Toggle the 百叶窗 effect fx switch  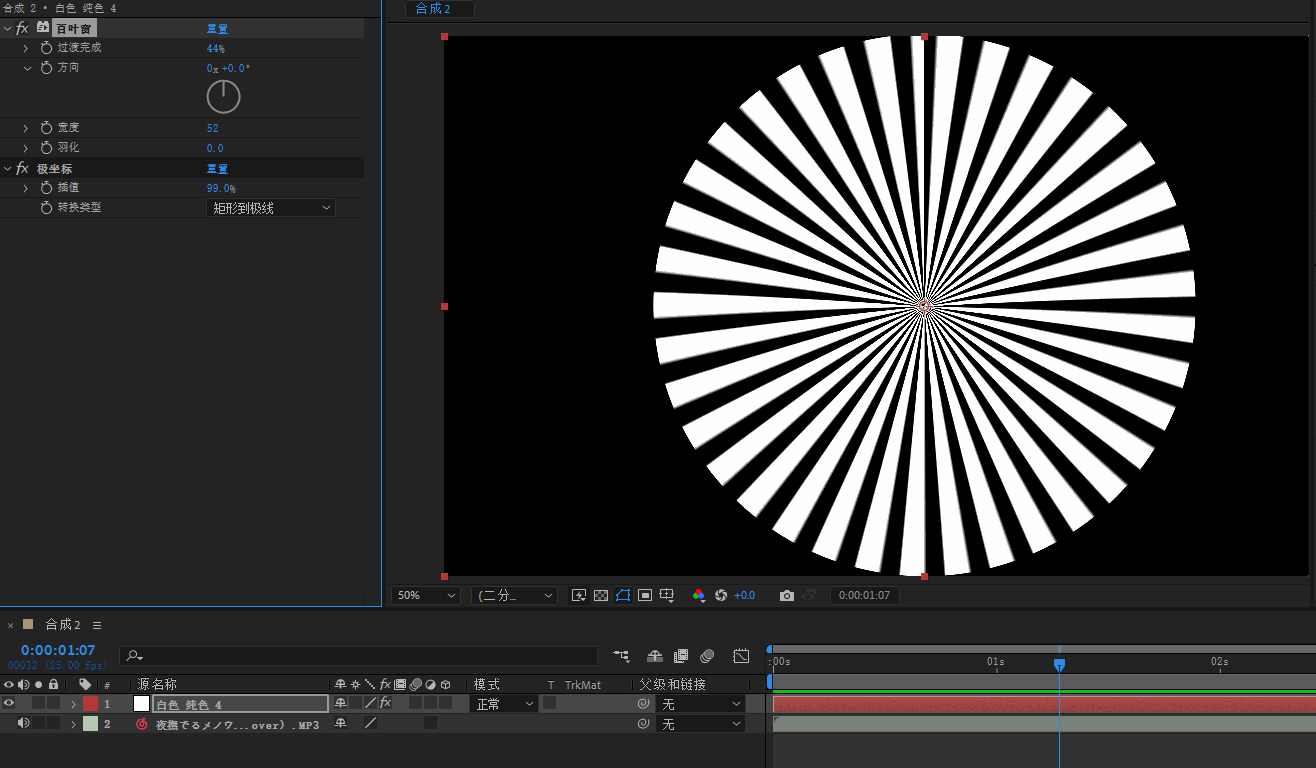coord(22,28)
